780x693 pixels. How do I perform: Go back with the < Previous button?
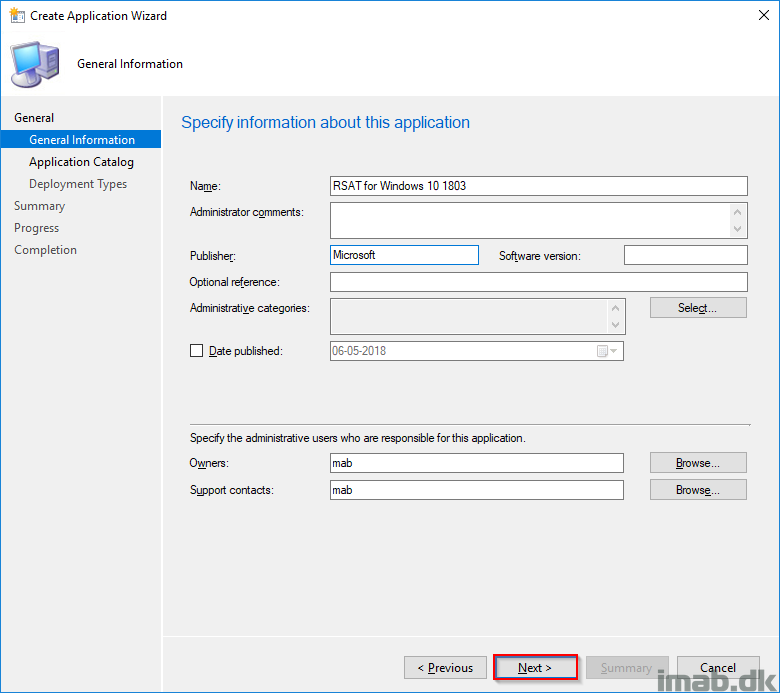tap(445, 667)
